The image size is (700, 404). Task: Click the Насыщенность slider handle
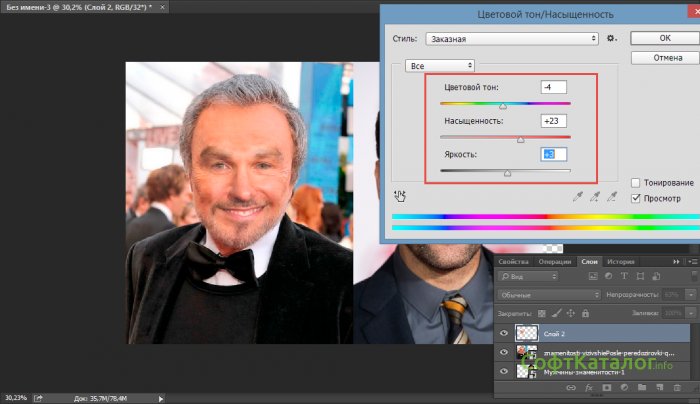(520, 140)
